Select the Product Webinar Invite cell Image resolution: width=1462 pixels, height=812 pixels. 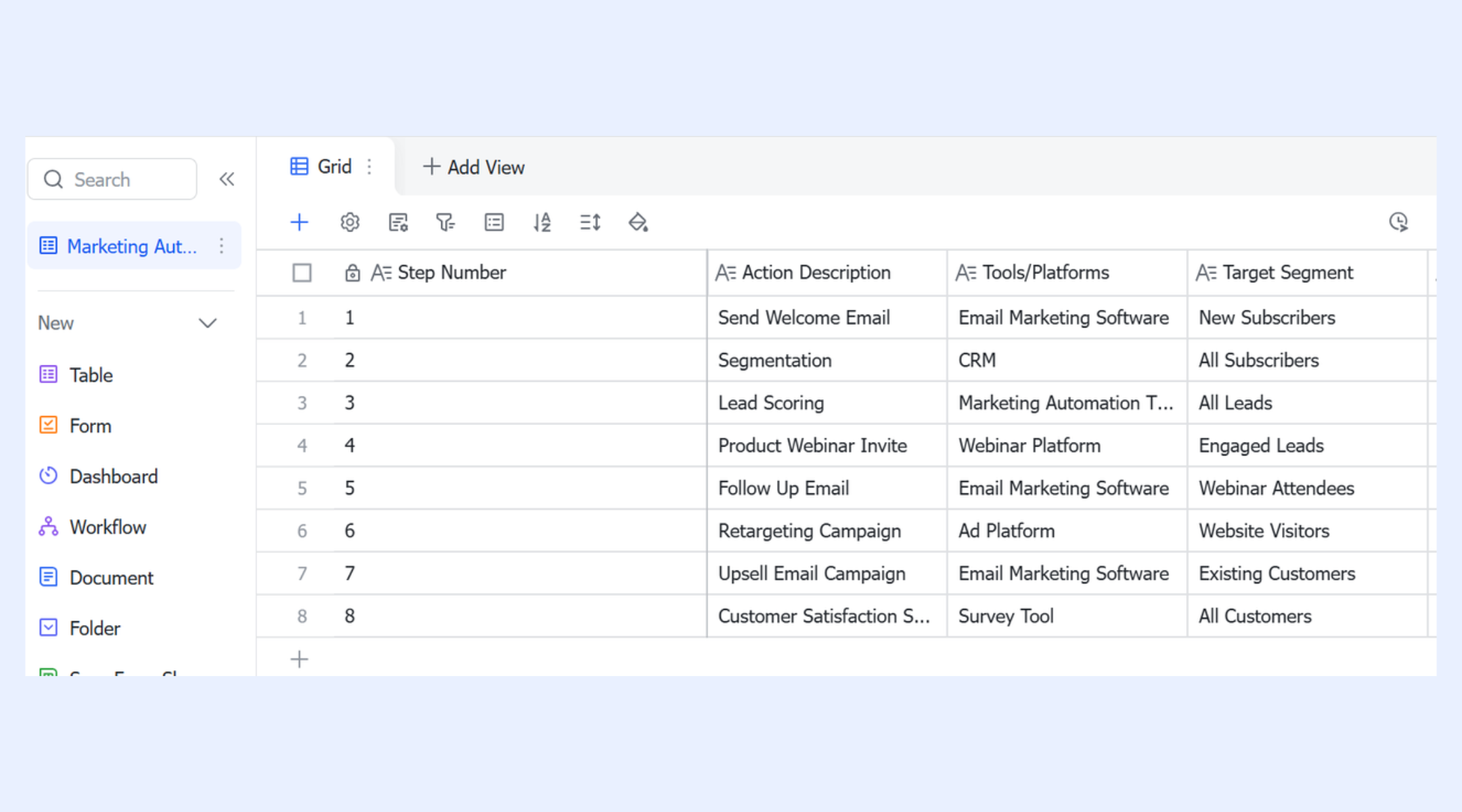click(x=827, y=445)
